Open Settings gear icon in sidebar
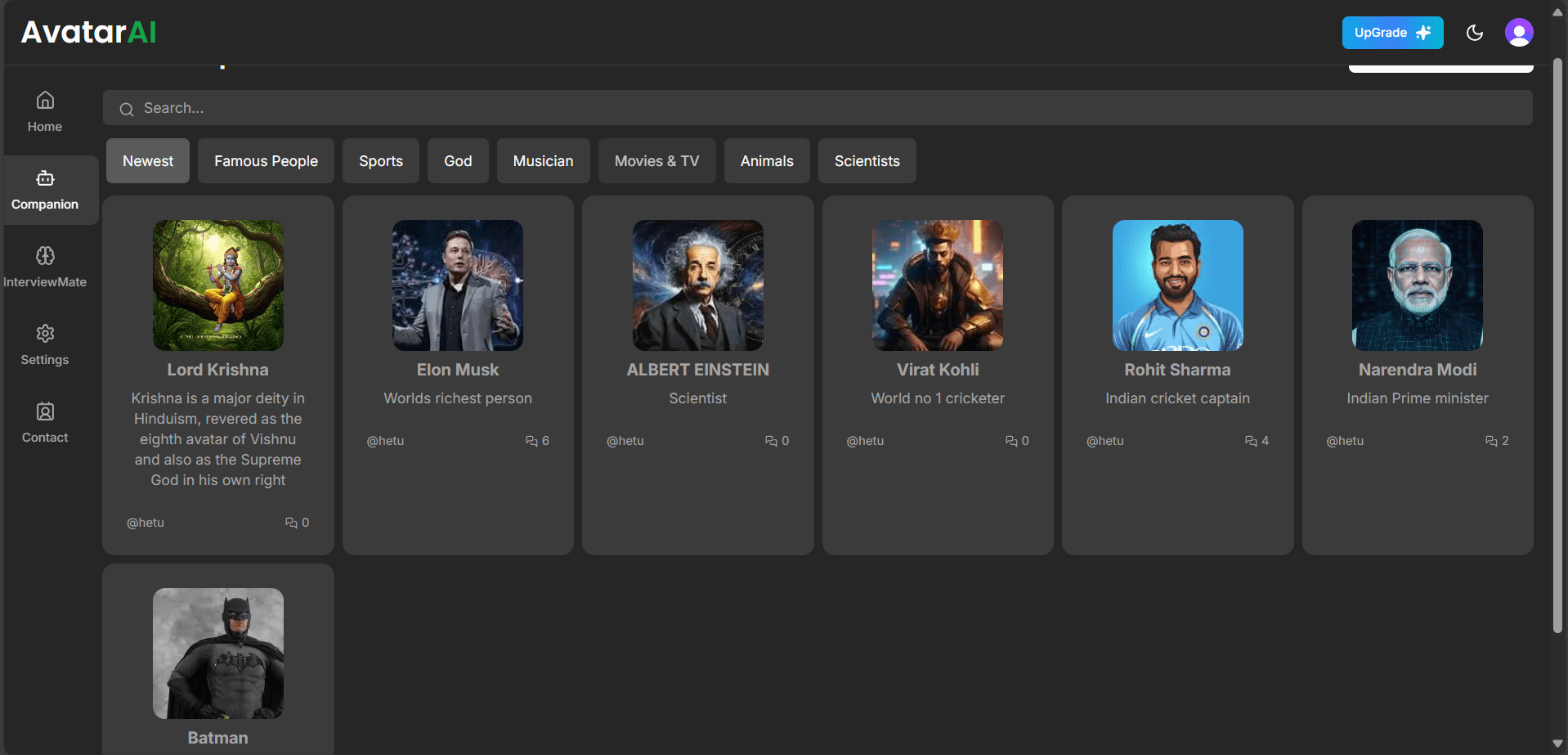Viewport: 1568px width, 755px height. pos(45,333)
